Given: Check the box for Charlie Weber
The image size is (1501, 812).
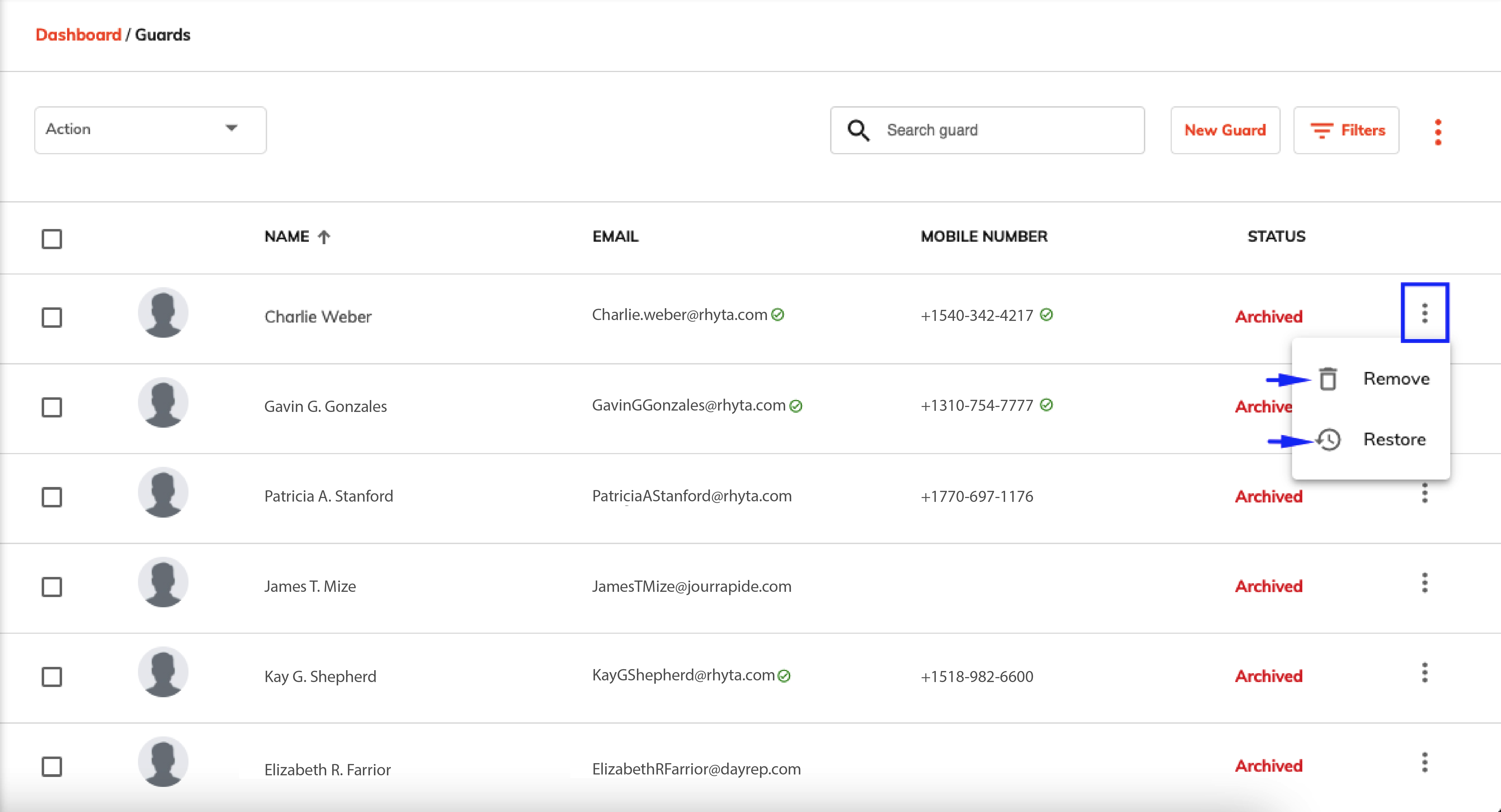Looking at the screenshot, I should [x=52, y=318].
